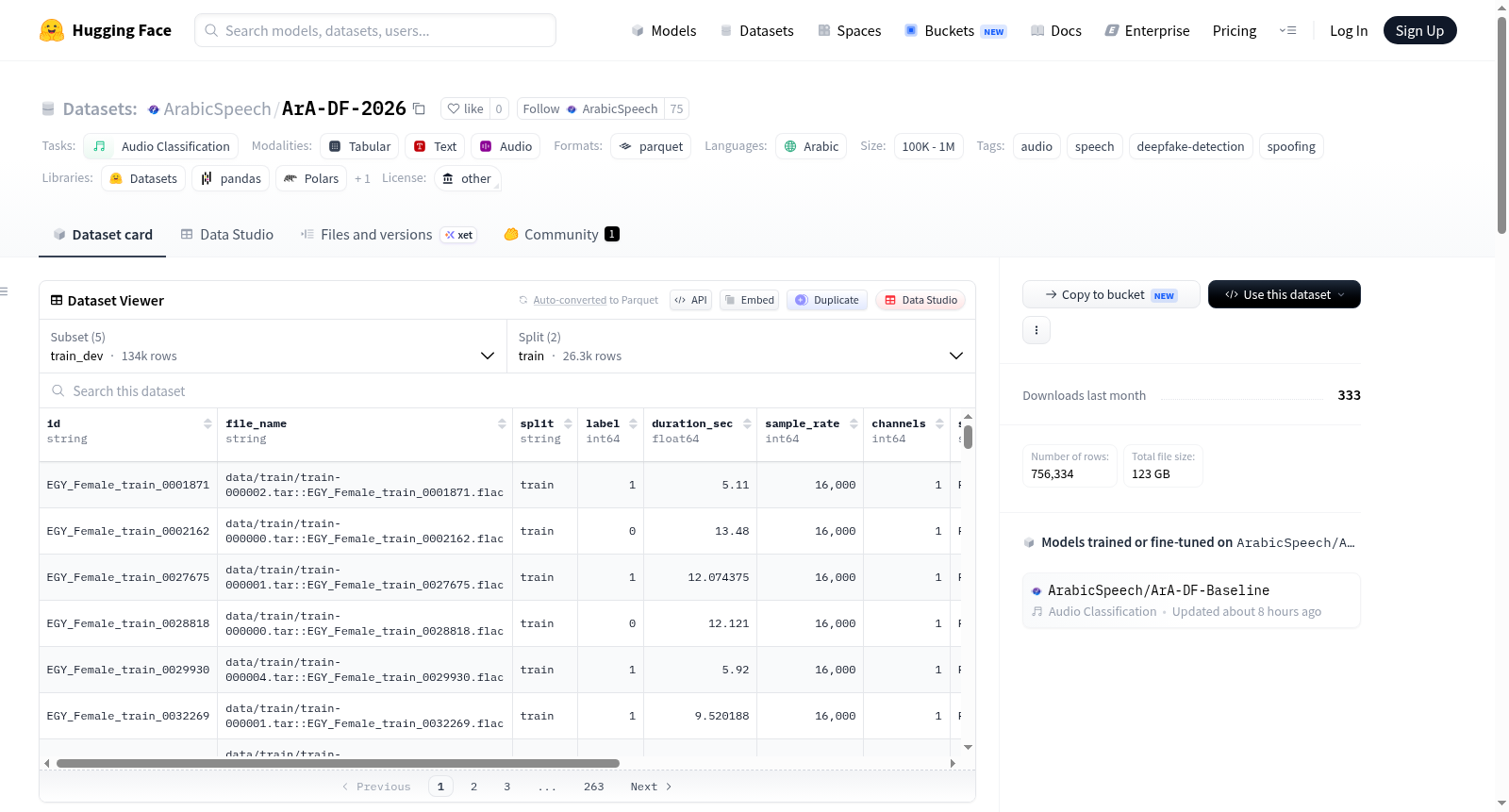The width and height of the screenshot is (1509, 812).
Task: Click sort icon on label column
Action: pos(633,423)
